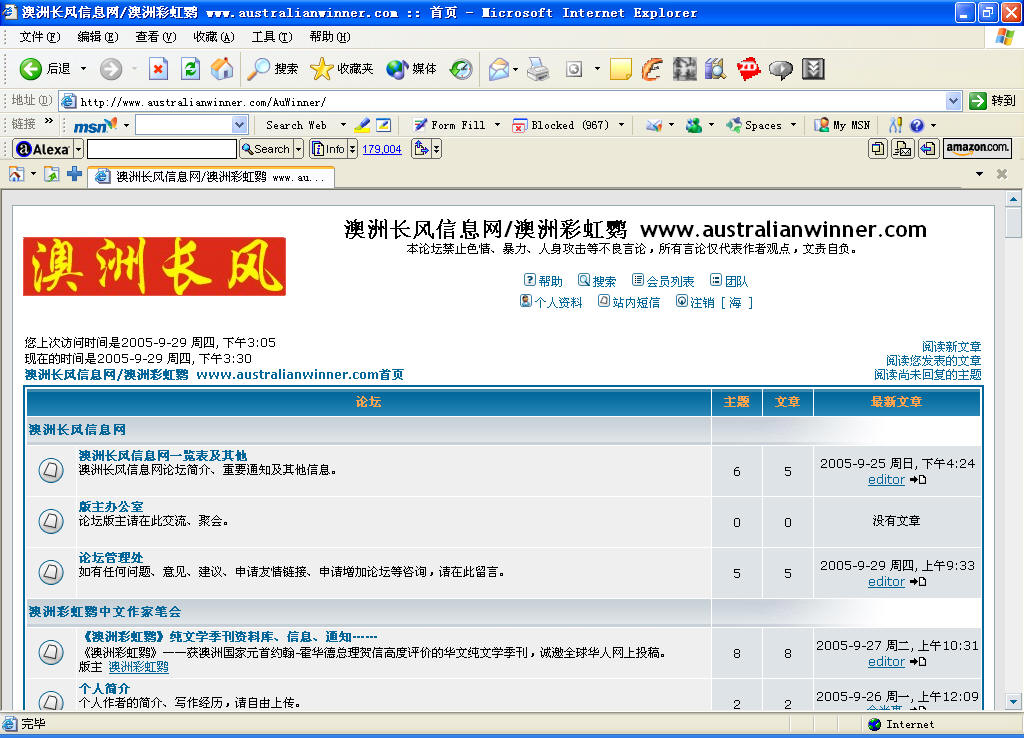Open the MSN search box dropdown
1024x738 pixels.
tap(240, 125)
